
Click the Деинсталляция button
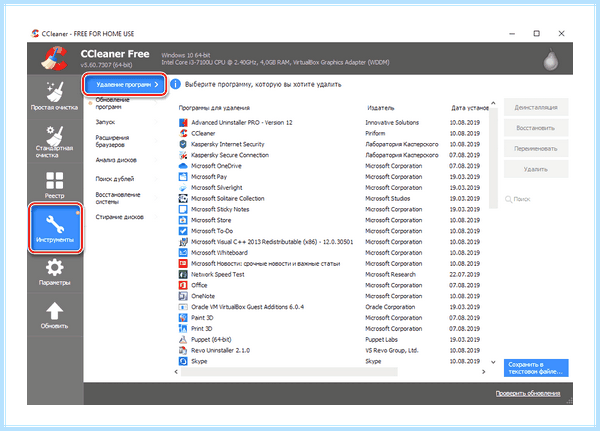(536, 108)
